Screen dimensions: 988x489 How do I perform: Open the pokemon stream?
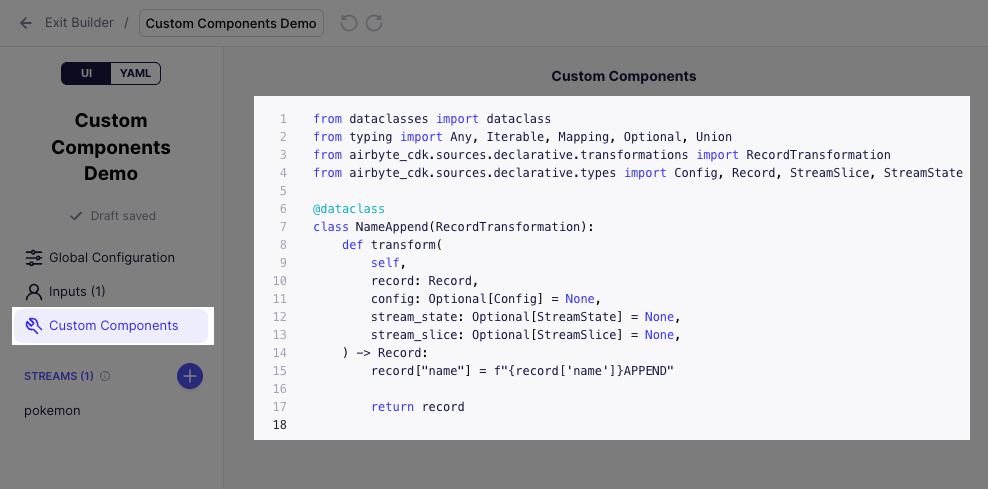(x=52, y=411)
